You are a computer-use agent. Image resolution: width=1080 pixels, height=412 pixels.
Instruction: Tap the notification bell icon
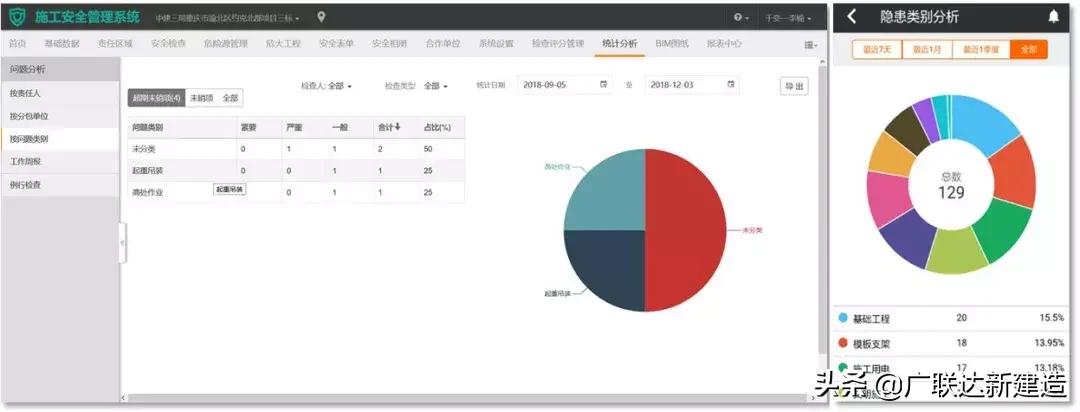click(x=1053, y=17)
